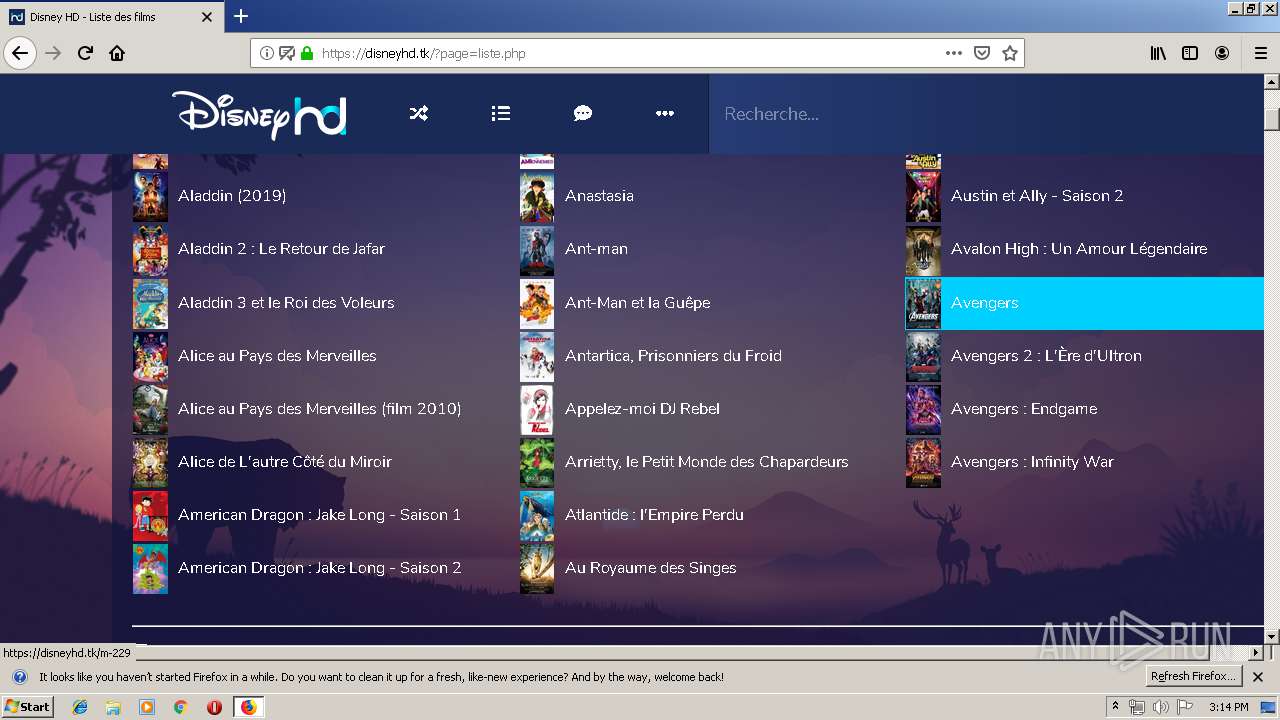Open a random film with the shuffle icon

[419, 114]
